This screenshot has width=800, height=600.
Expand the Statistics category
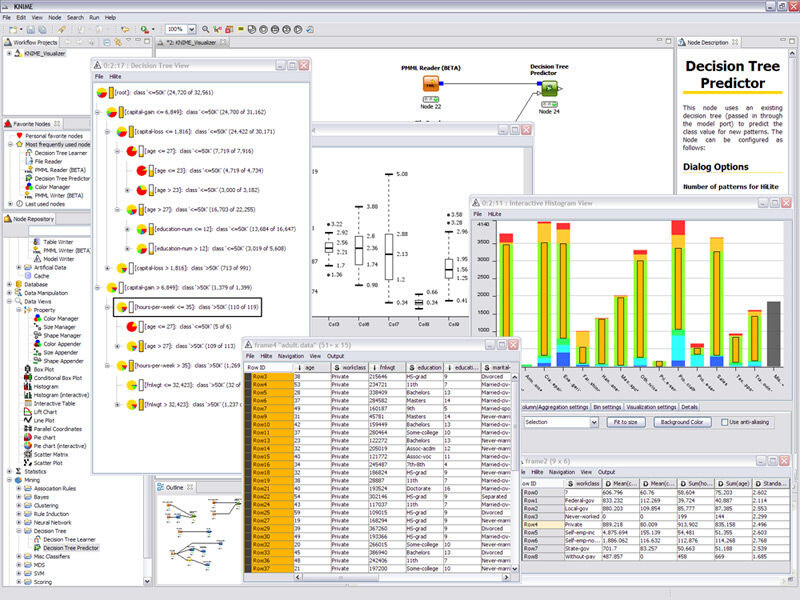pos(9,471)
